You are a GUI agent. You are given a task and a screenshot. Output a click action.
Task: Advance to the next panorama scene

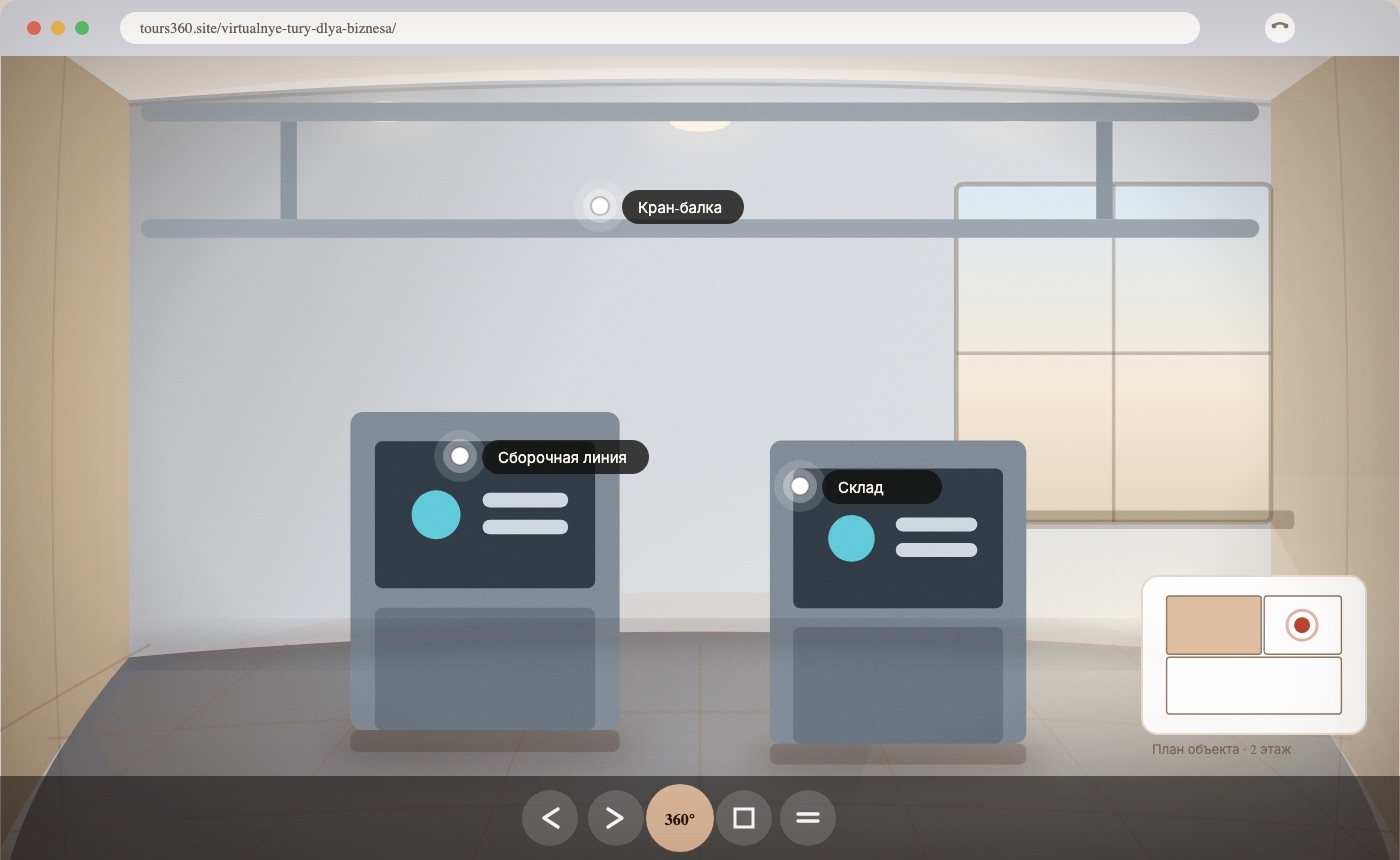[615, 818]
